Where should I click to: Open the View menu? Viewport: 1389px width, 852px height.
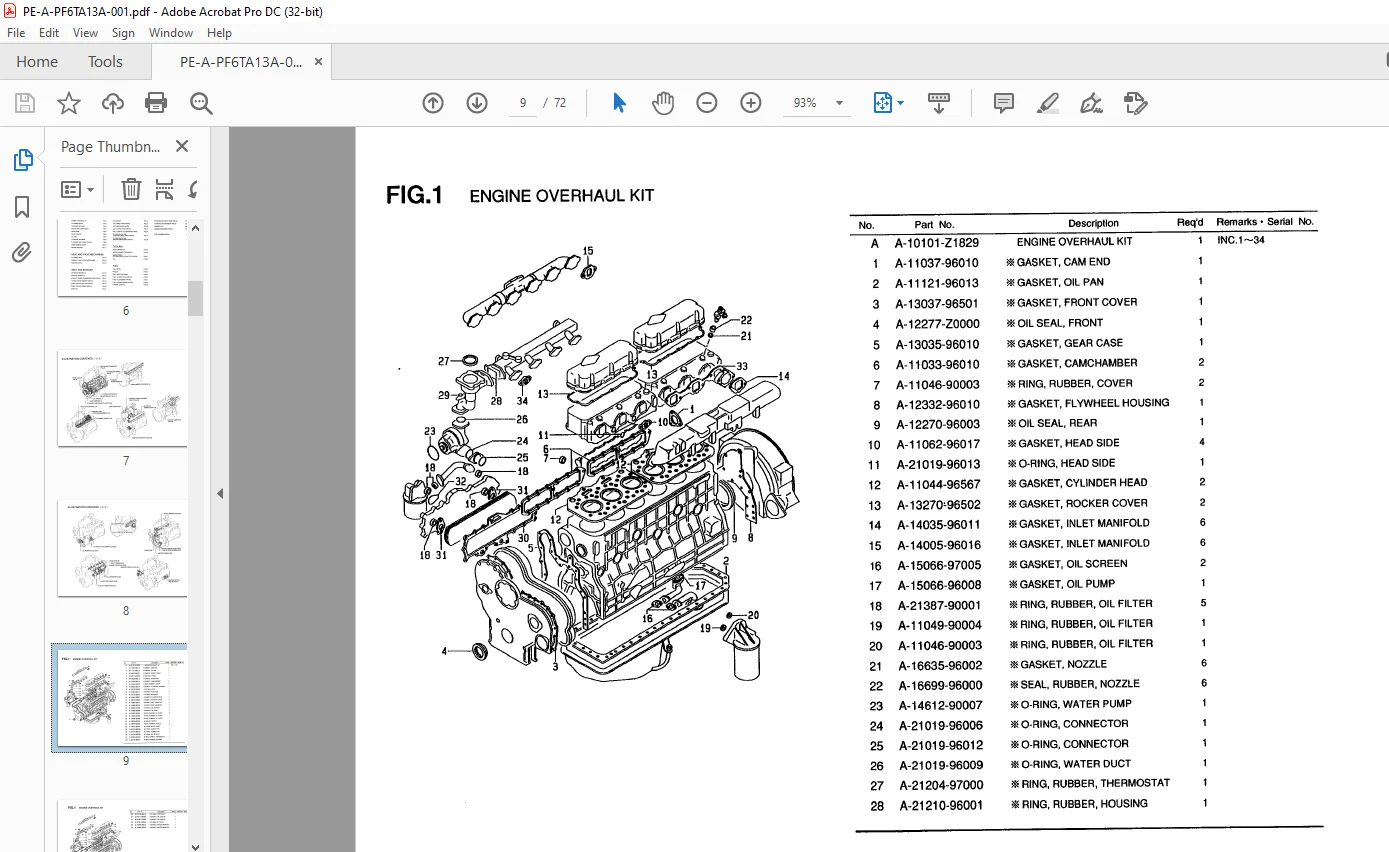coord(86,33)
